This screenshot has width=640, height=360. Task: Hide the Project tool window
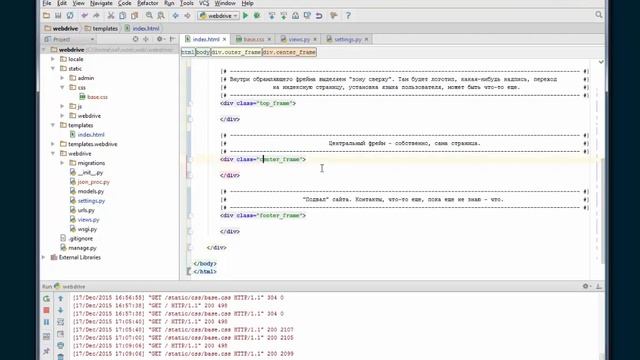[x=172, y=39]
